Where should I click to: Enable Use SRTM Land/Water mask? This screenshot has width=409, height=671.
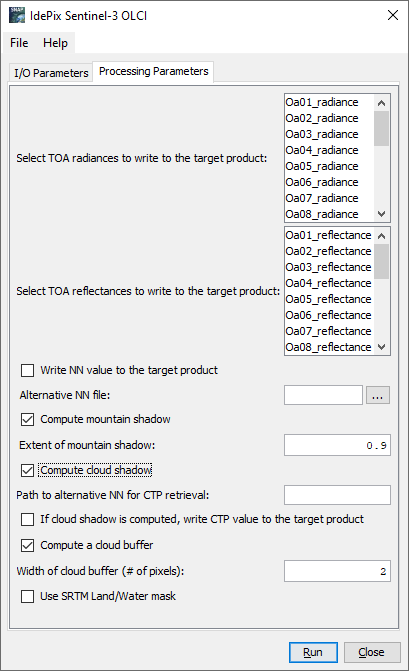tap(27, 596)
